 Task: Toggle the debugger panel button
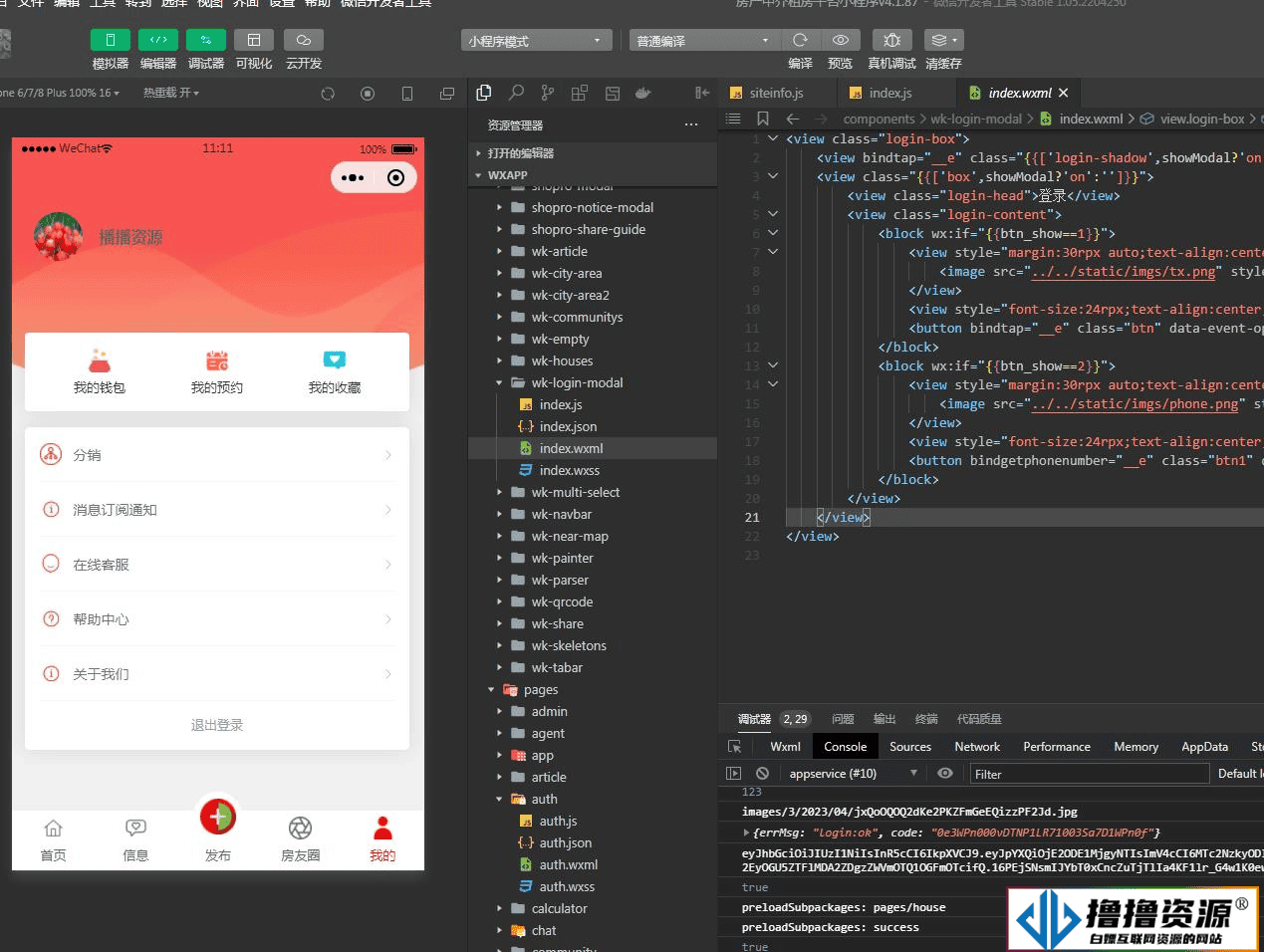point(205,40)
